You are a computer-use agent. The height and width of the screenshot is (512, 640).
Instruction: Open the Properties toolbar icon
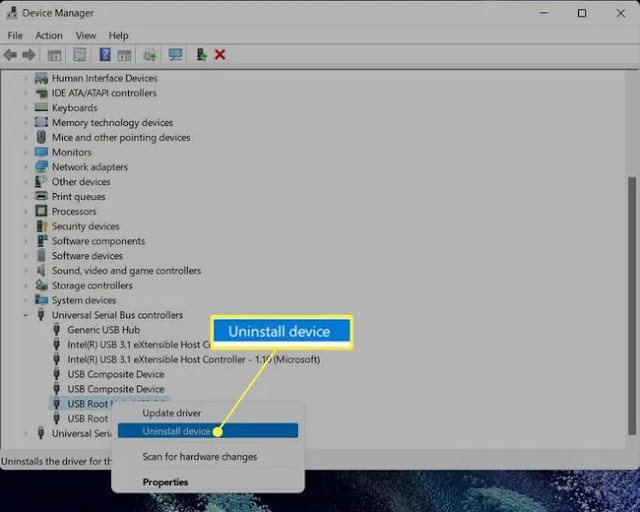80,55
